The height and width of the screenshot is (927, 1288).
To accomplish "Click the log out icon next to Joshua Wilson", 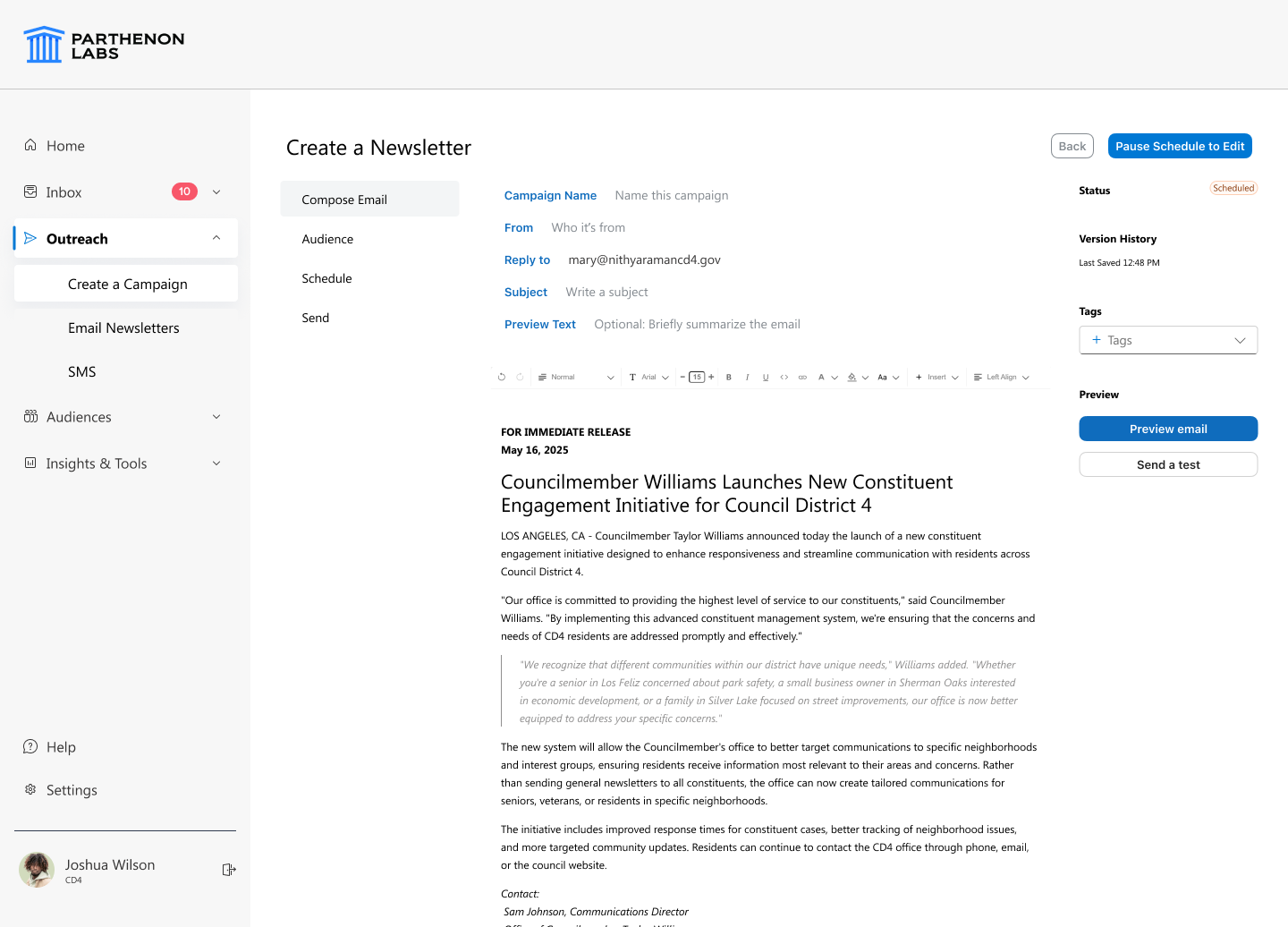I will pyautogui.click(x=229, y=870).
